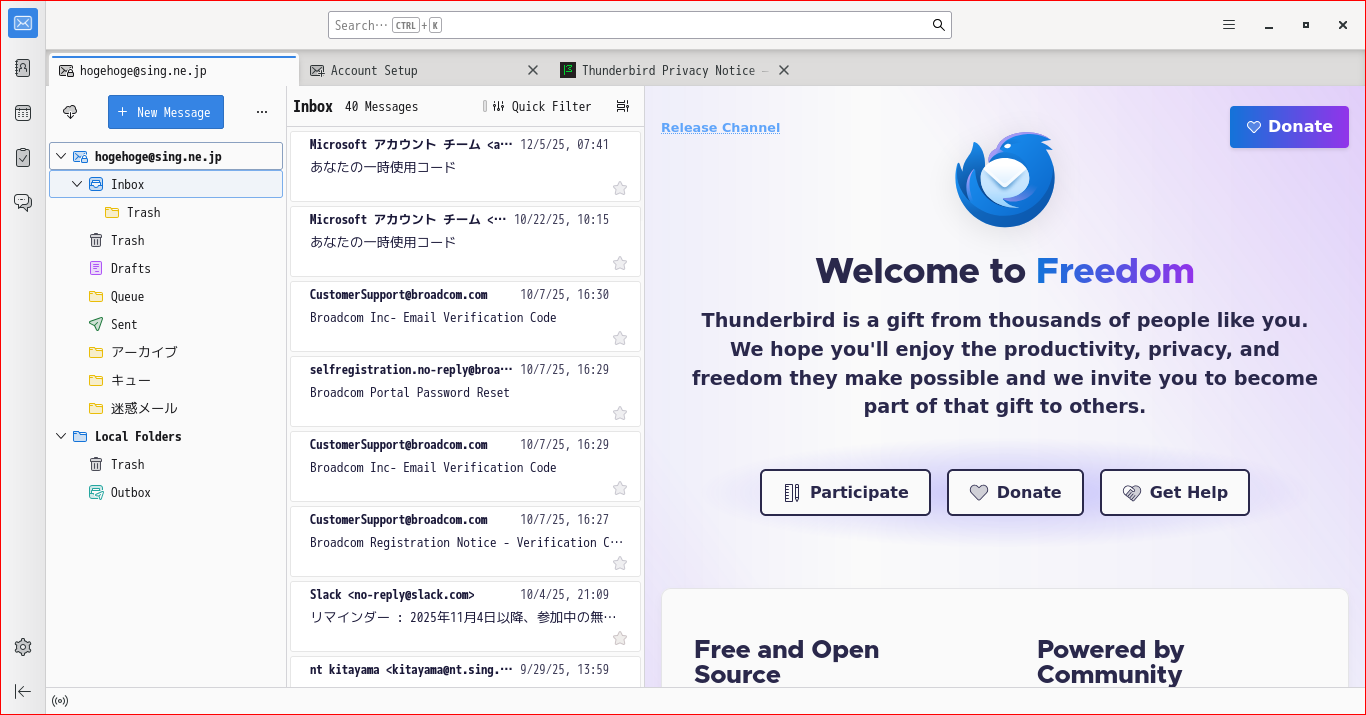The image size is (1366, 715).
Task: Click the top-right Donate button
Action: (1289, 127)
